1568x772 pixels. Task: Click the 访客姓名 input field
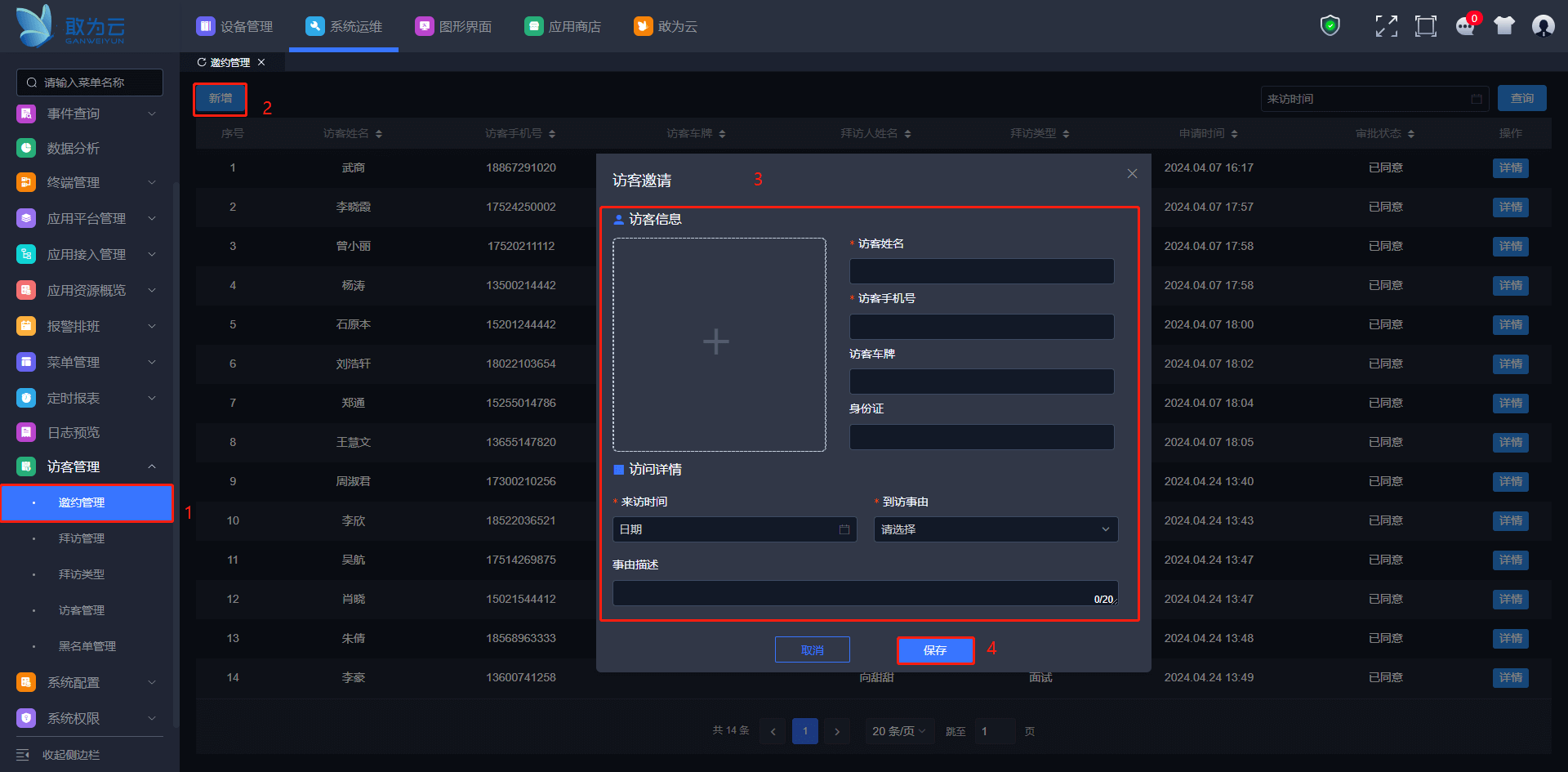[981, 271]
